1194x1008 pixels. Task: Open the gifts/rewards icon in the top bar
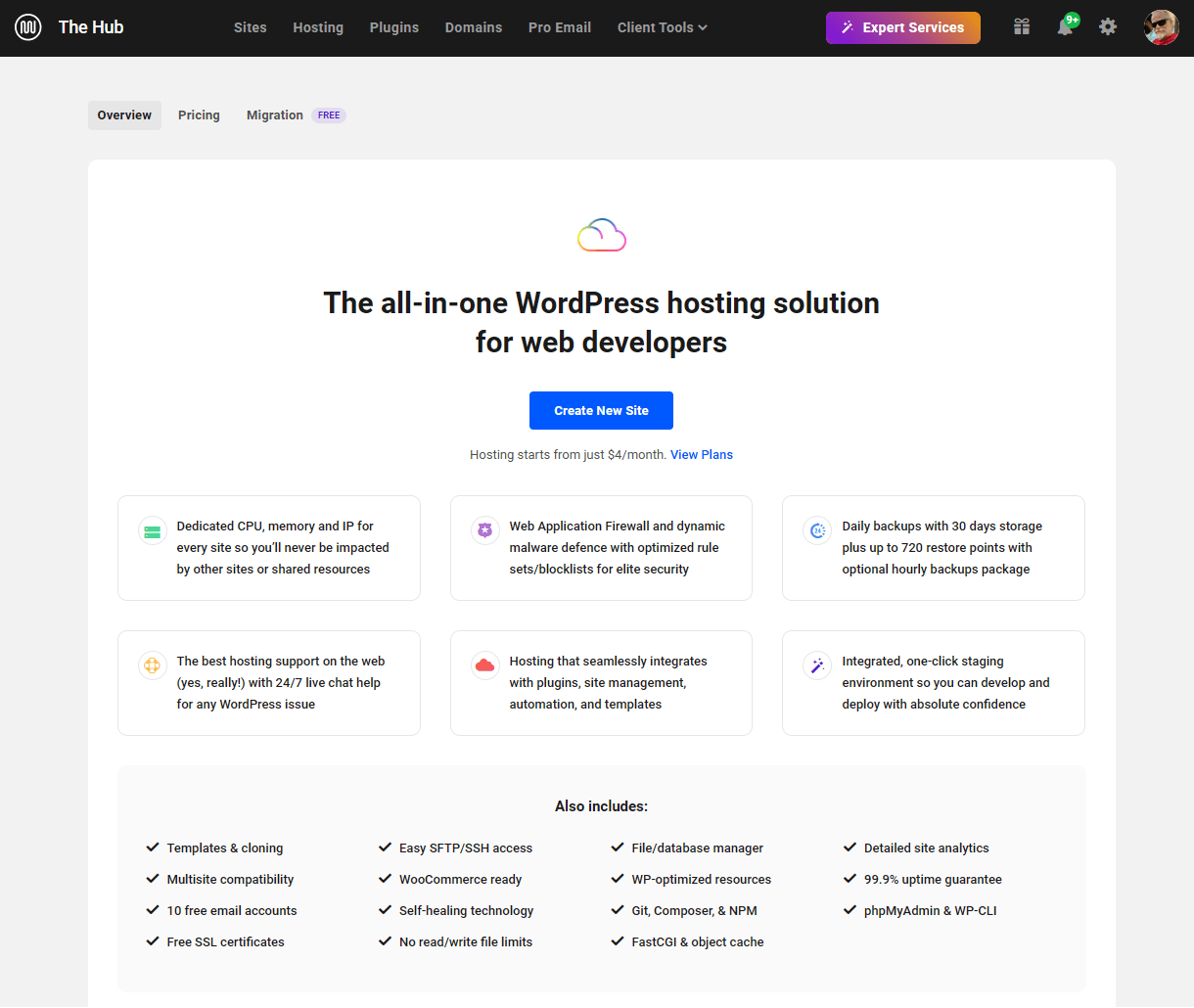(x=1022, y=26)
